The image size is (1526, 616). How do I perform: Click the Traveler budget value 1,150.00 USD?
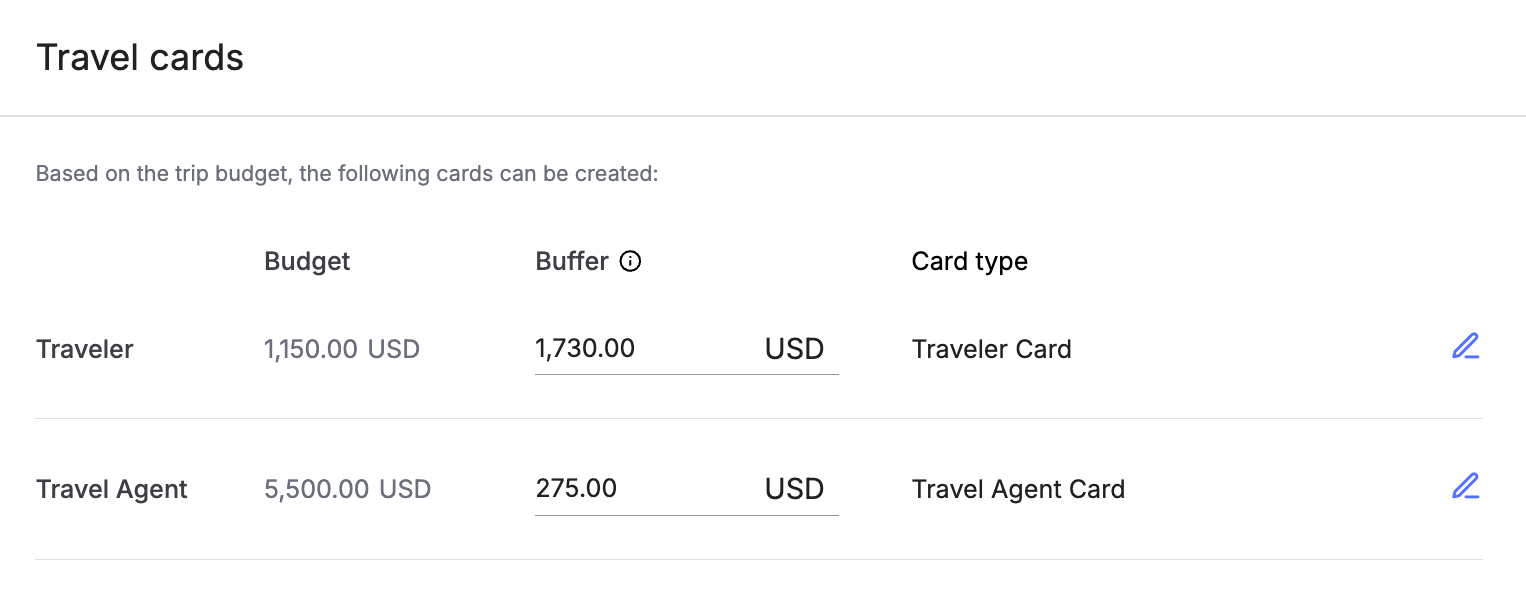click(x=342, y=349)
